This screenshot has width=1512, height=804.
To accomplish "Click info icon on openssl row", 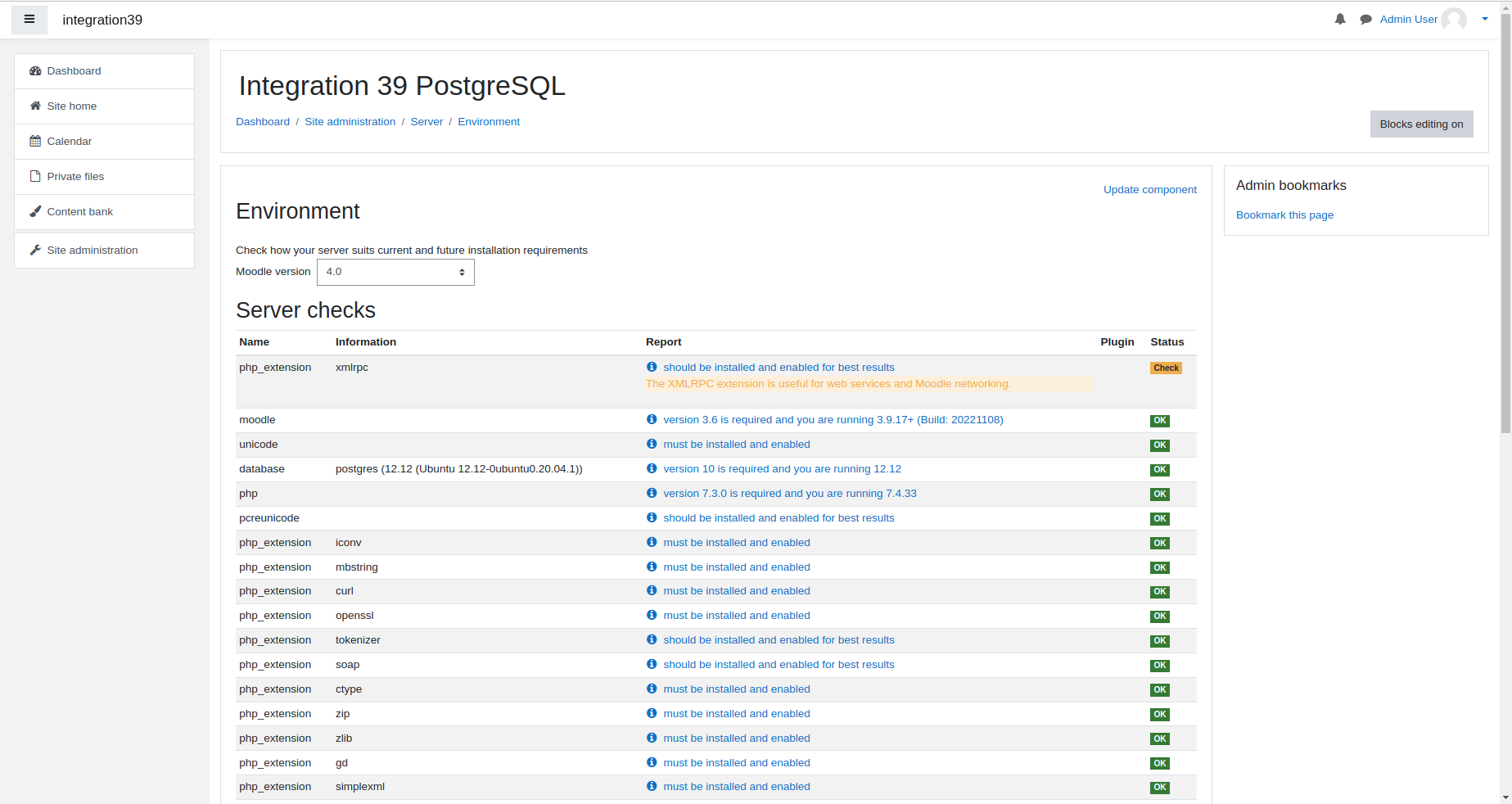I will pyautogui.click(x=652, y=615).
